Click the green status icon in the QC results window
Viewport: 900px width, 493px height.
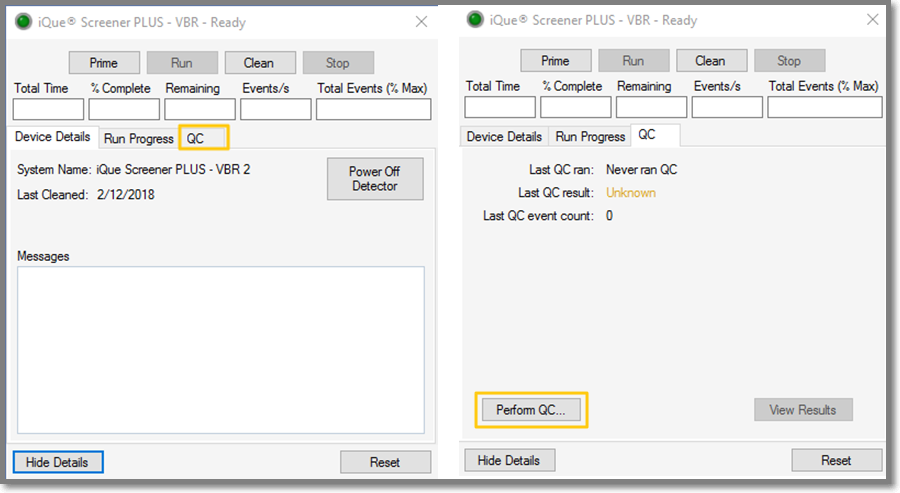coord(474,21)
